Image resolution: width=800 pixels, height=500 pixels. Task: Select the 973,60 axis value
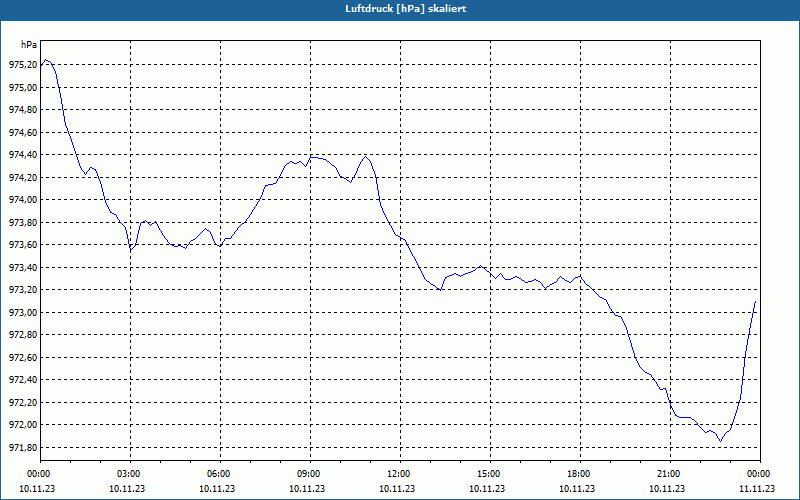(x=23, y=245)
